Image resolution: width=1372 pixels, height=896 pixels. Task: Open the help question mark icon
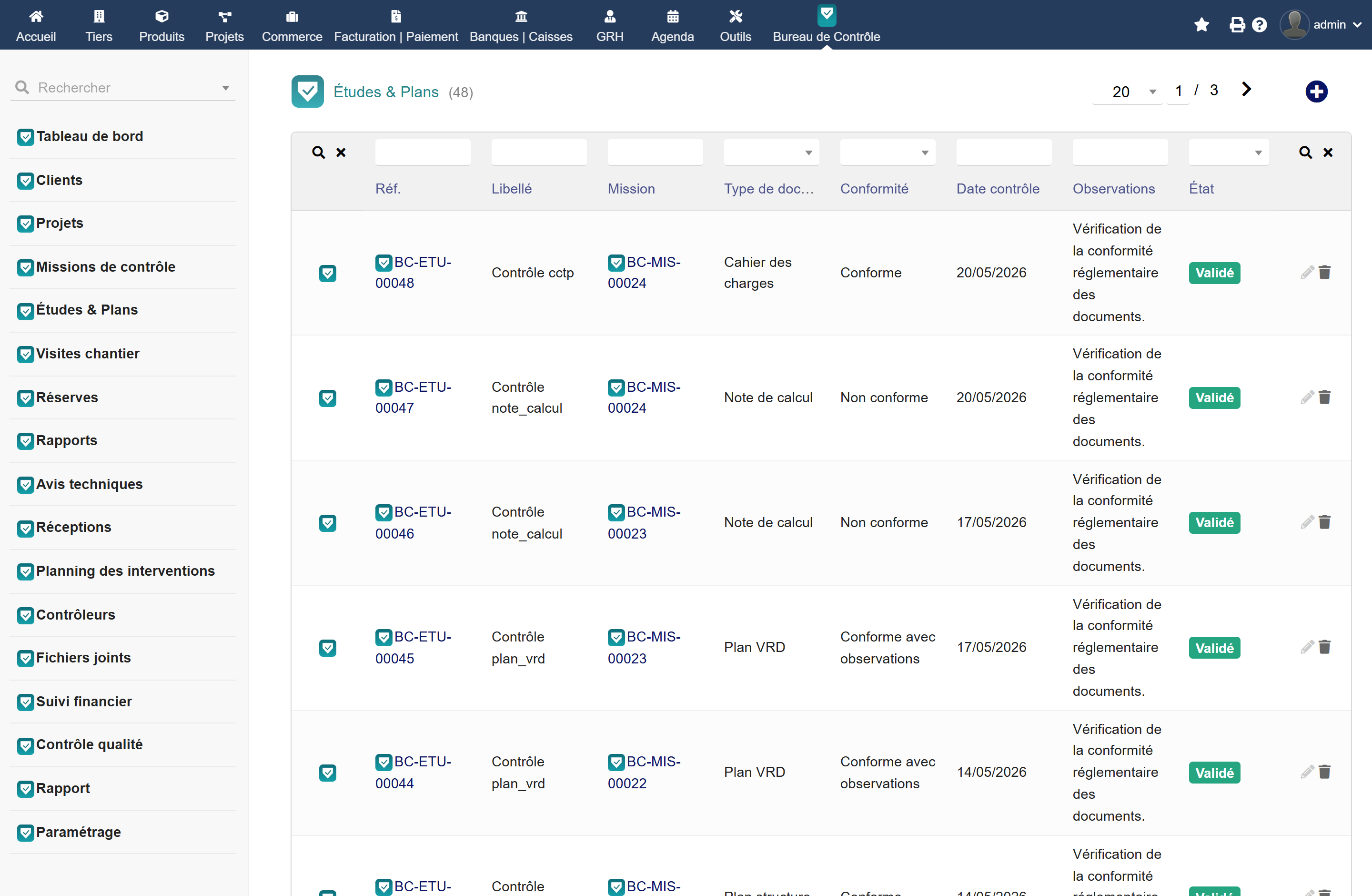(x=1260, y=25)
